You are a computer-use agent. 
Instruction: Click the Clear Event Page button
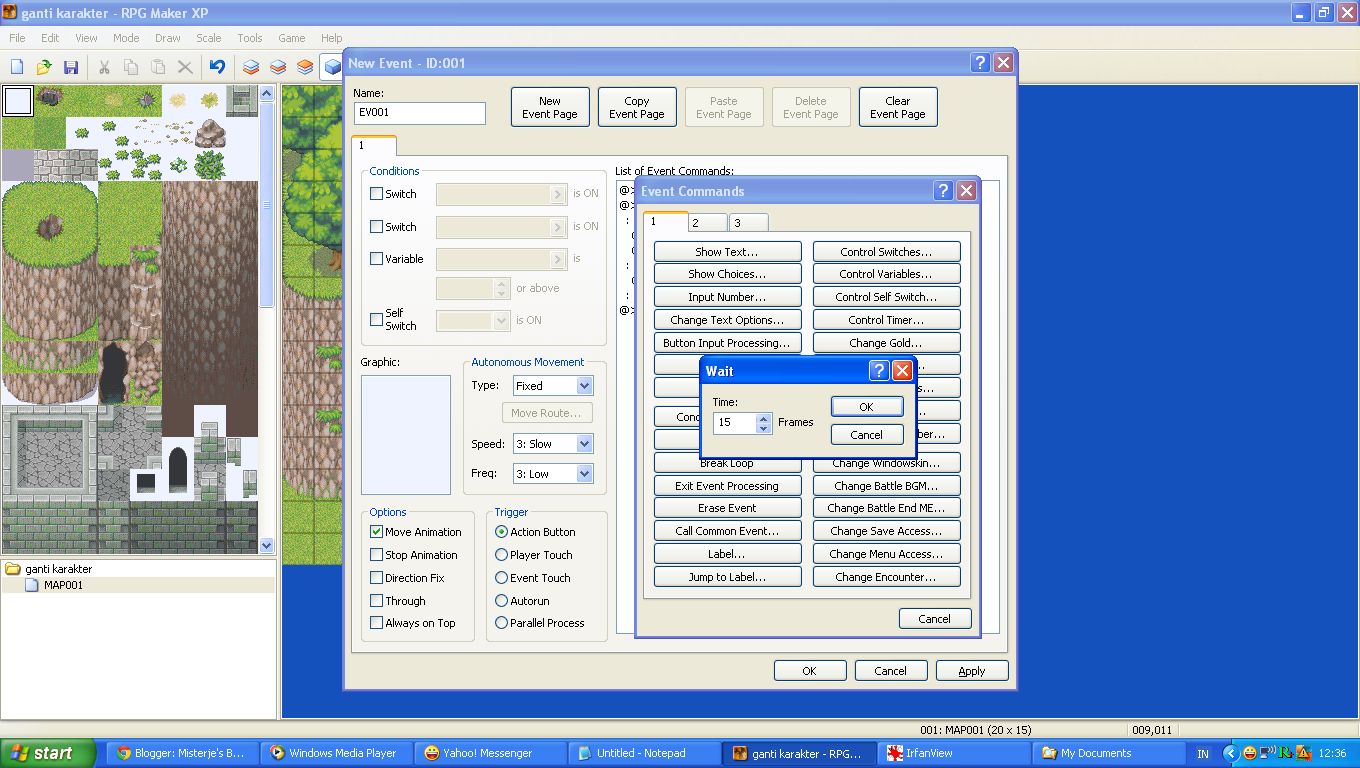point(896,106)
